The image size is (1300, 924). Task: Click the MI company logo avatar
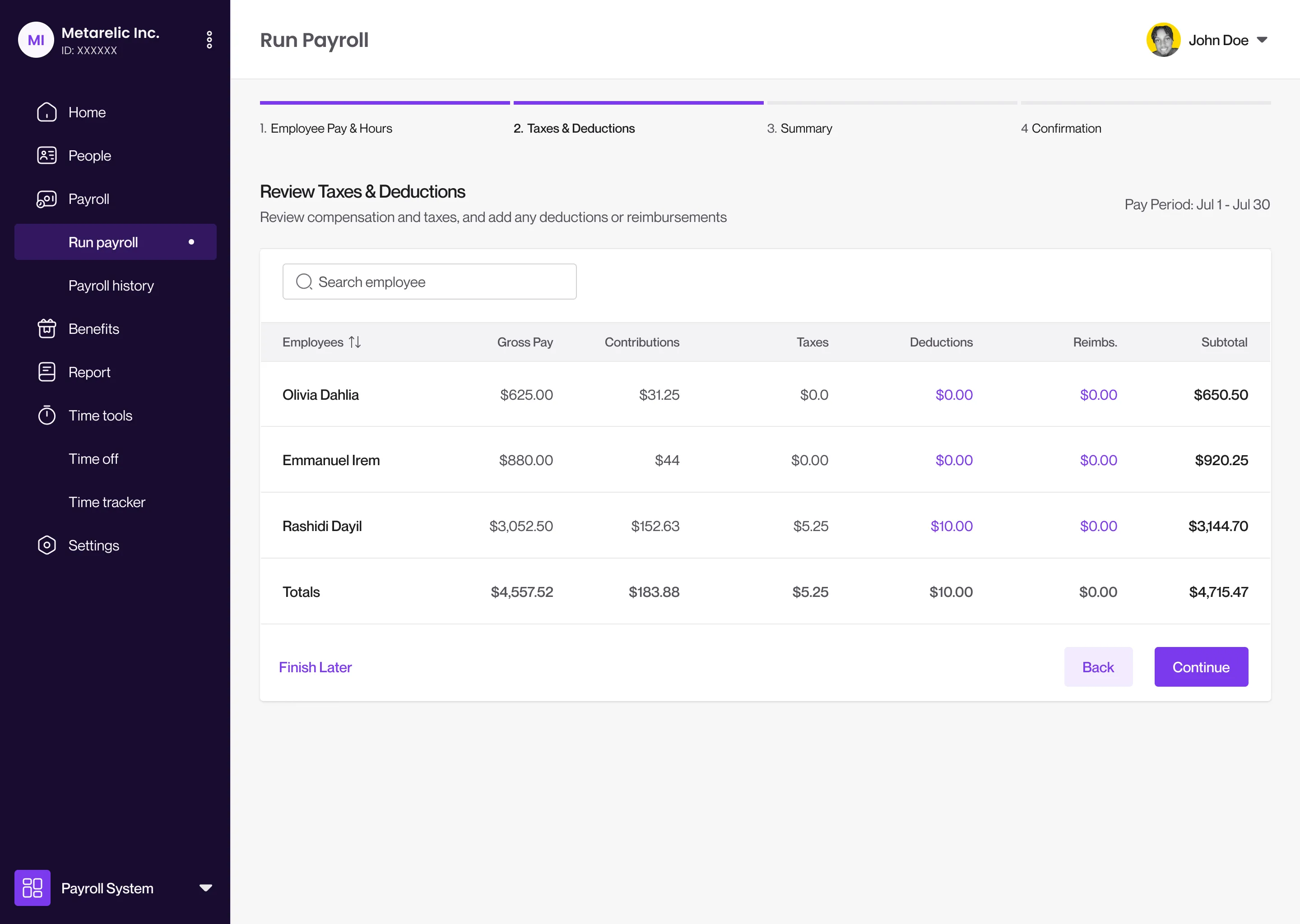pos(36,40)
